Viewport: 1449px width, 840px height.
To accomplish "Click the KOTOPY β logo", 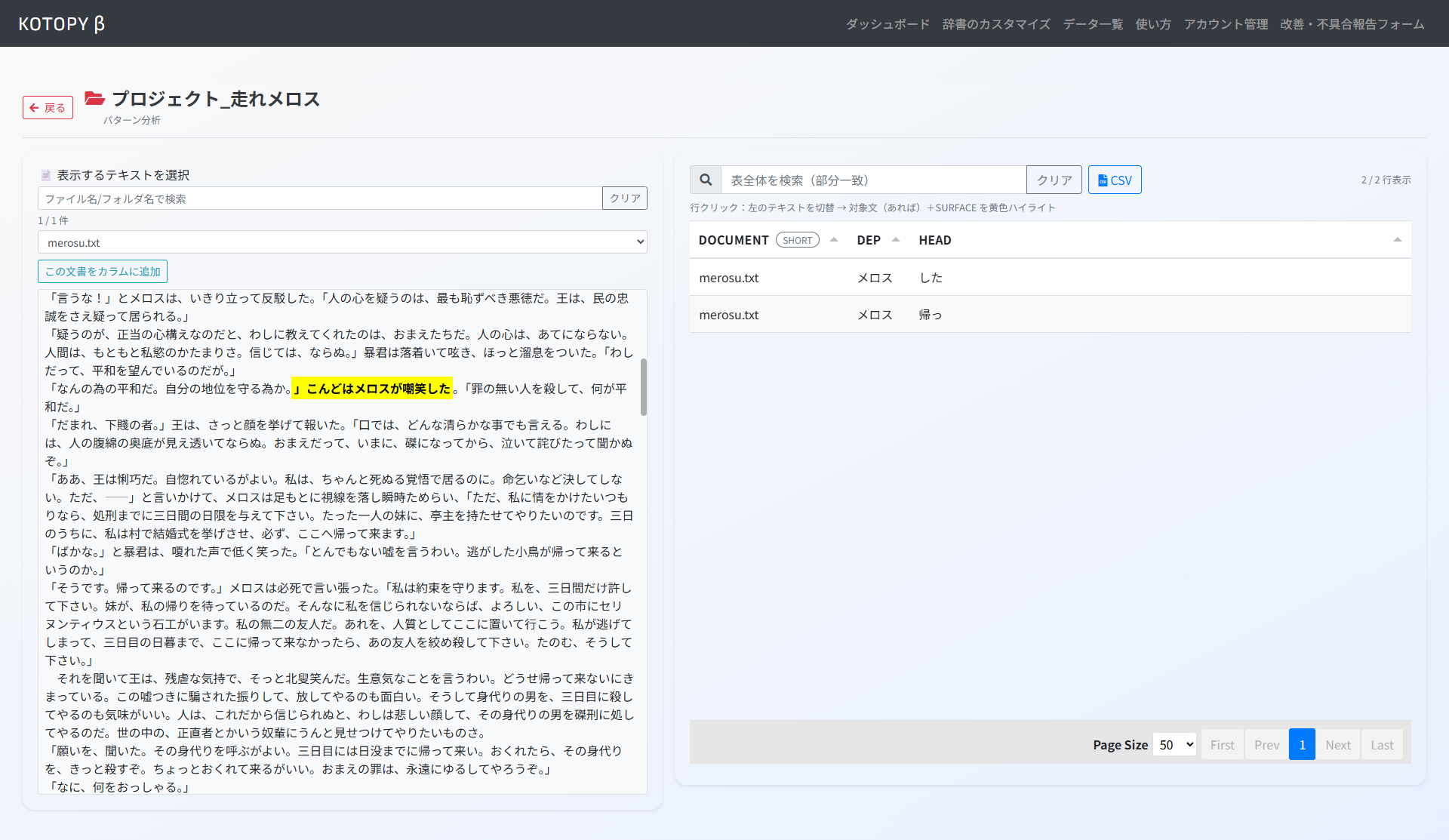I will click(x=61, y=23).
